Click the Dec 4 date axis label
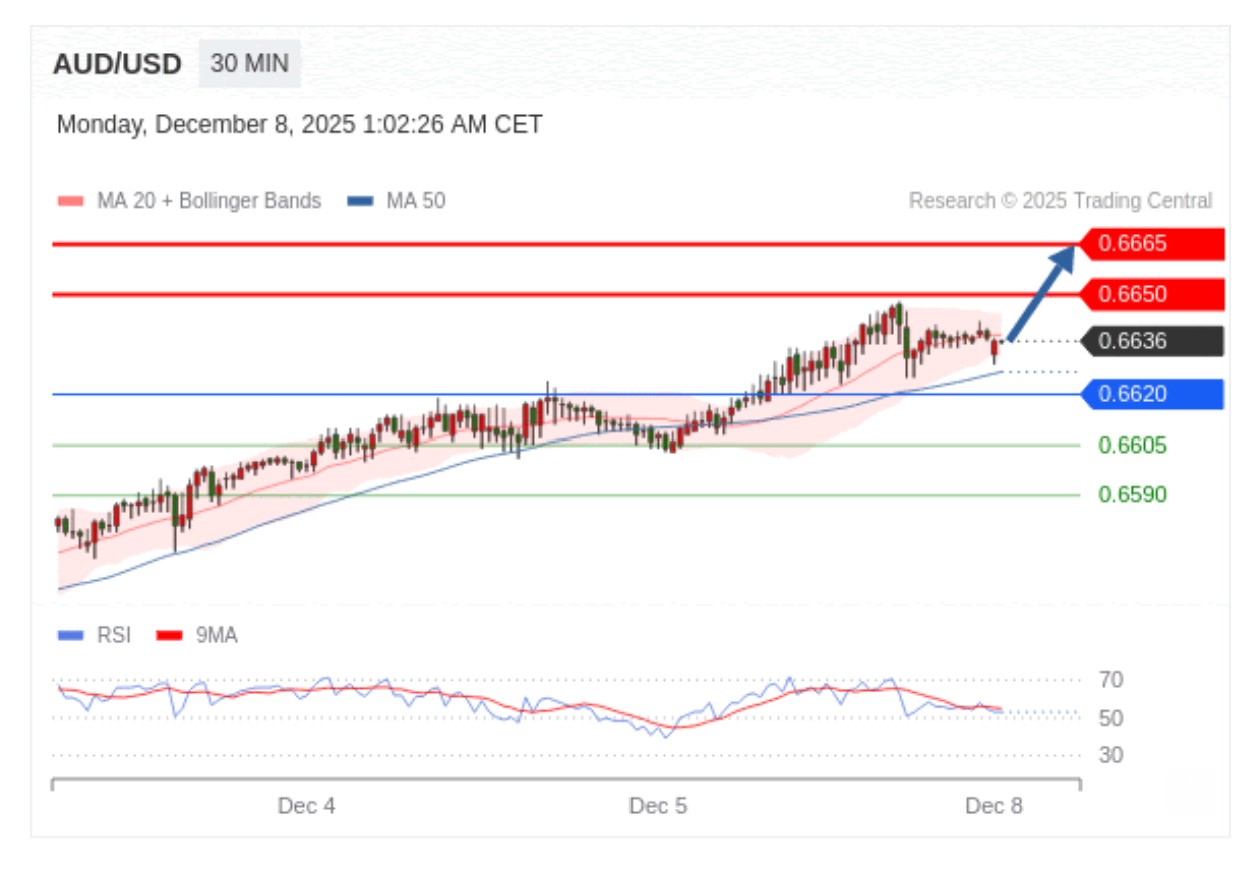Viewport: 1256px width, 876px height. point(307,806)
